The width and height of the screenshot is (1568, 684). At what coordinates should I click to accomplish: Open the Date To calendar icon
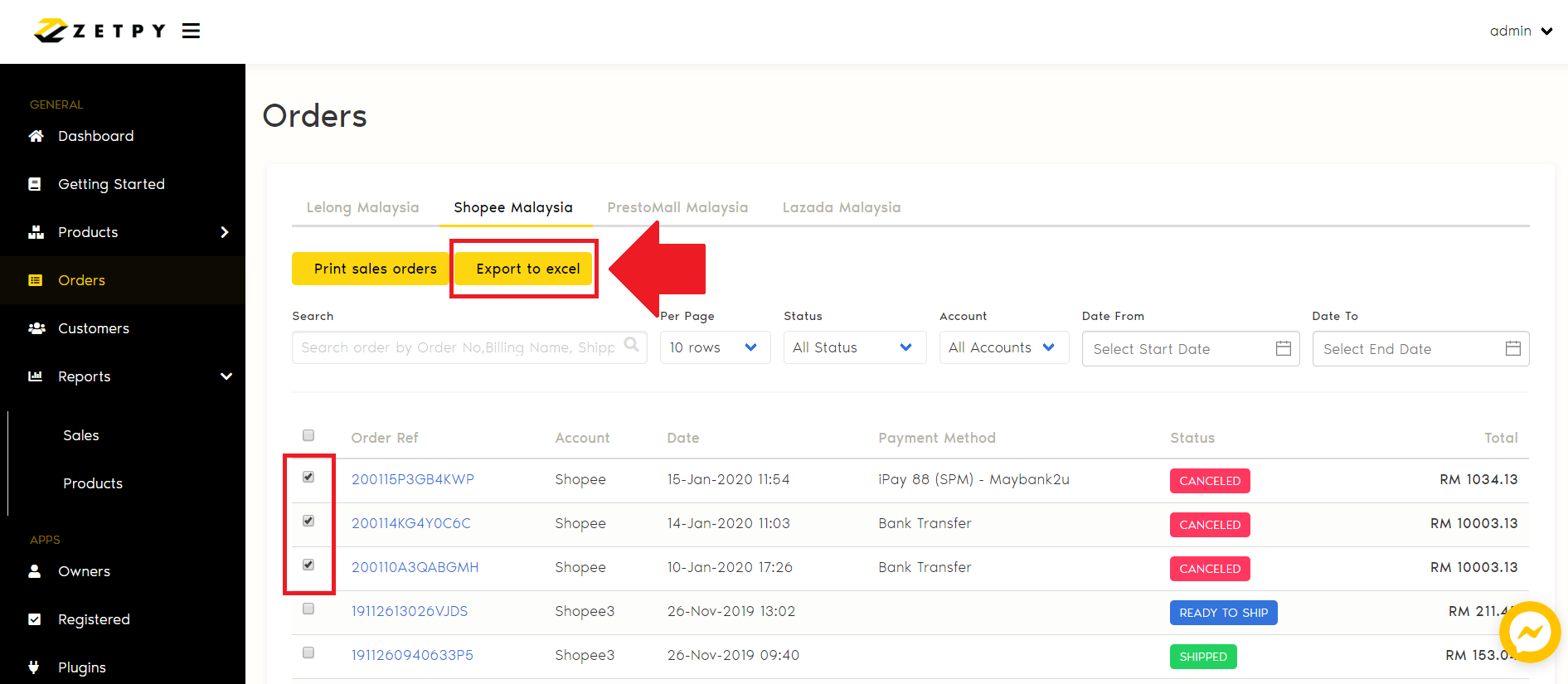(1512, 348)
